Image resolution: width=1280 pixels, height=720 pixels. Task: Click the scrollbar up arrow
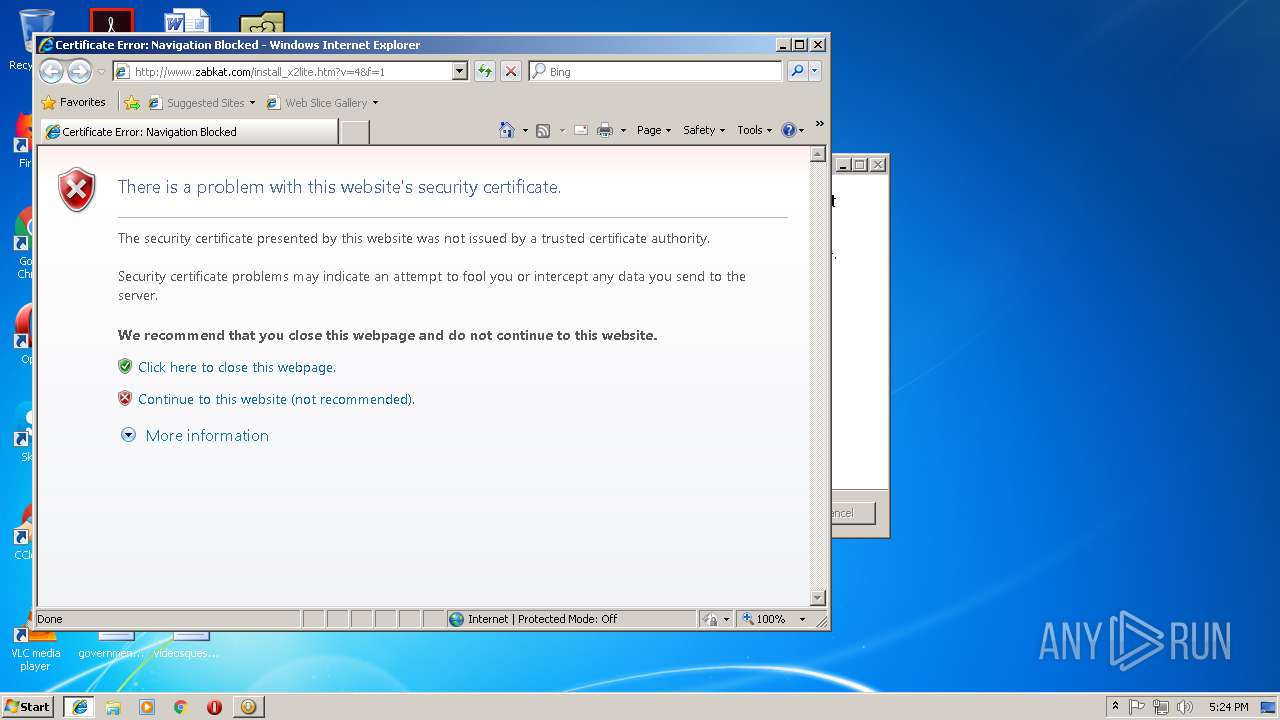click(817, 155)
